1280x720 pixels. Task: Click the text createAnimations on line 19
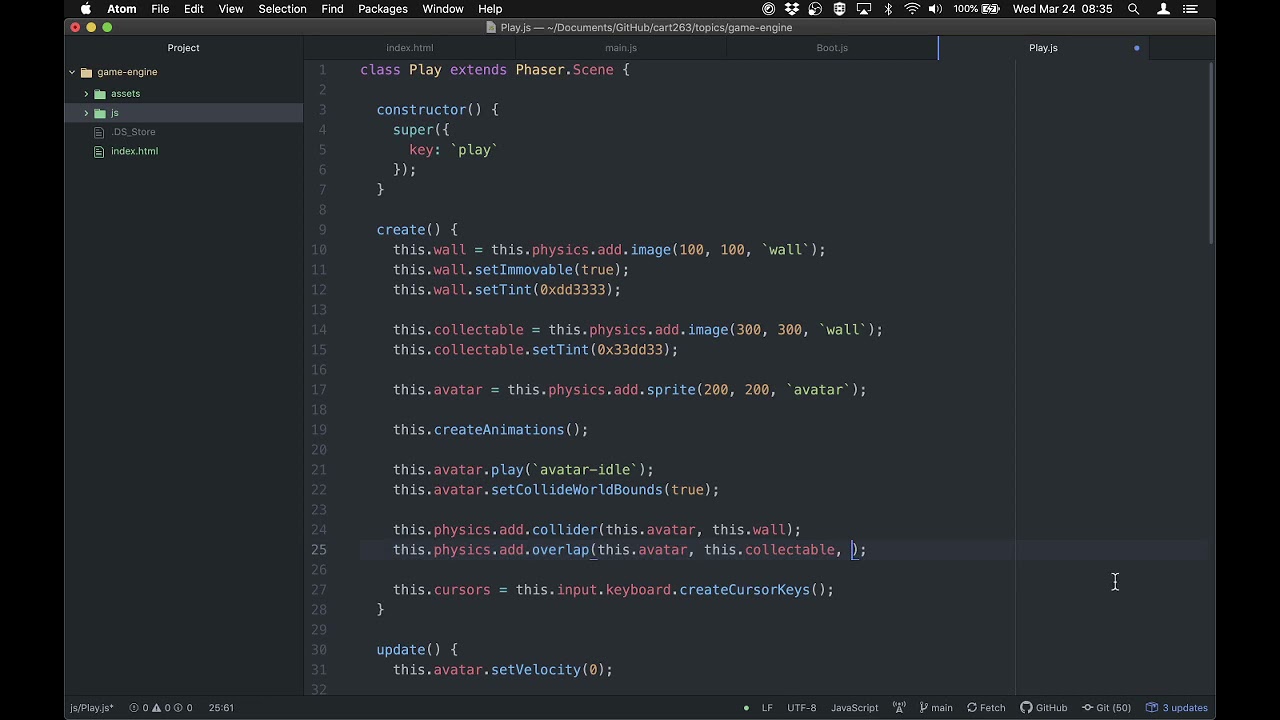coord(499,430)
